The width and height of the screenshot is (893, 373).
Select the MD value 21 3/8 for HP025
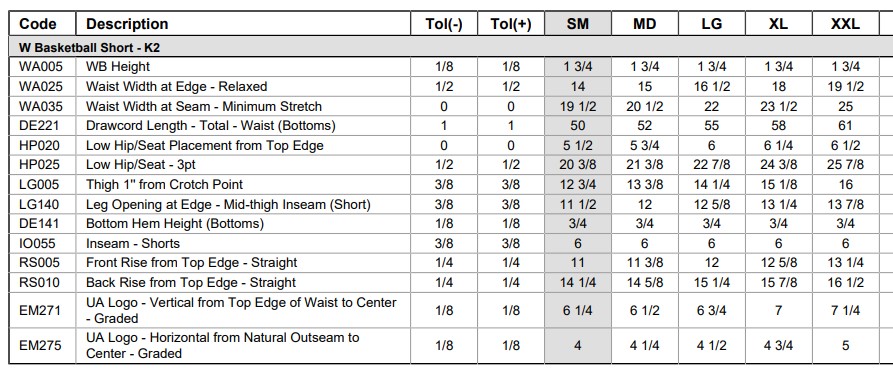point(645,165)
